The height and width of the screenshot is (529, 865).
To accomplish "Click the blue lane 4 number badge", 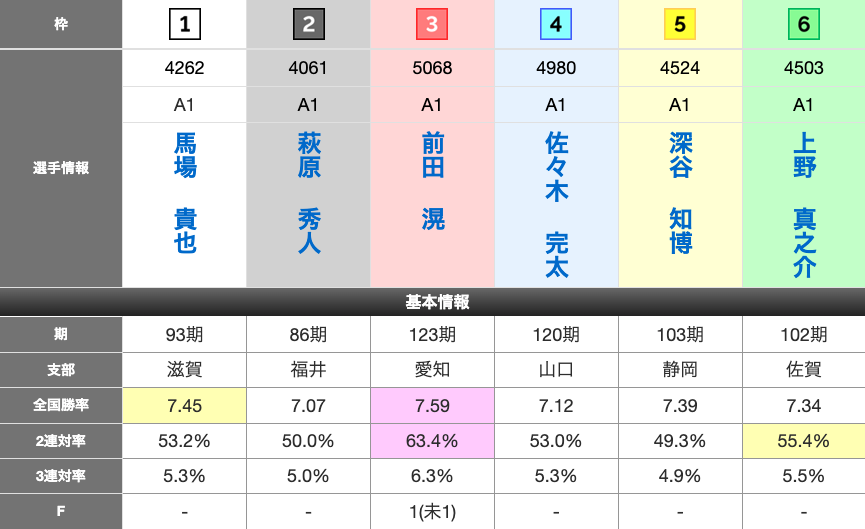I will [556, 24].
